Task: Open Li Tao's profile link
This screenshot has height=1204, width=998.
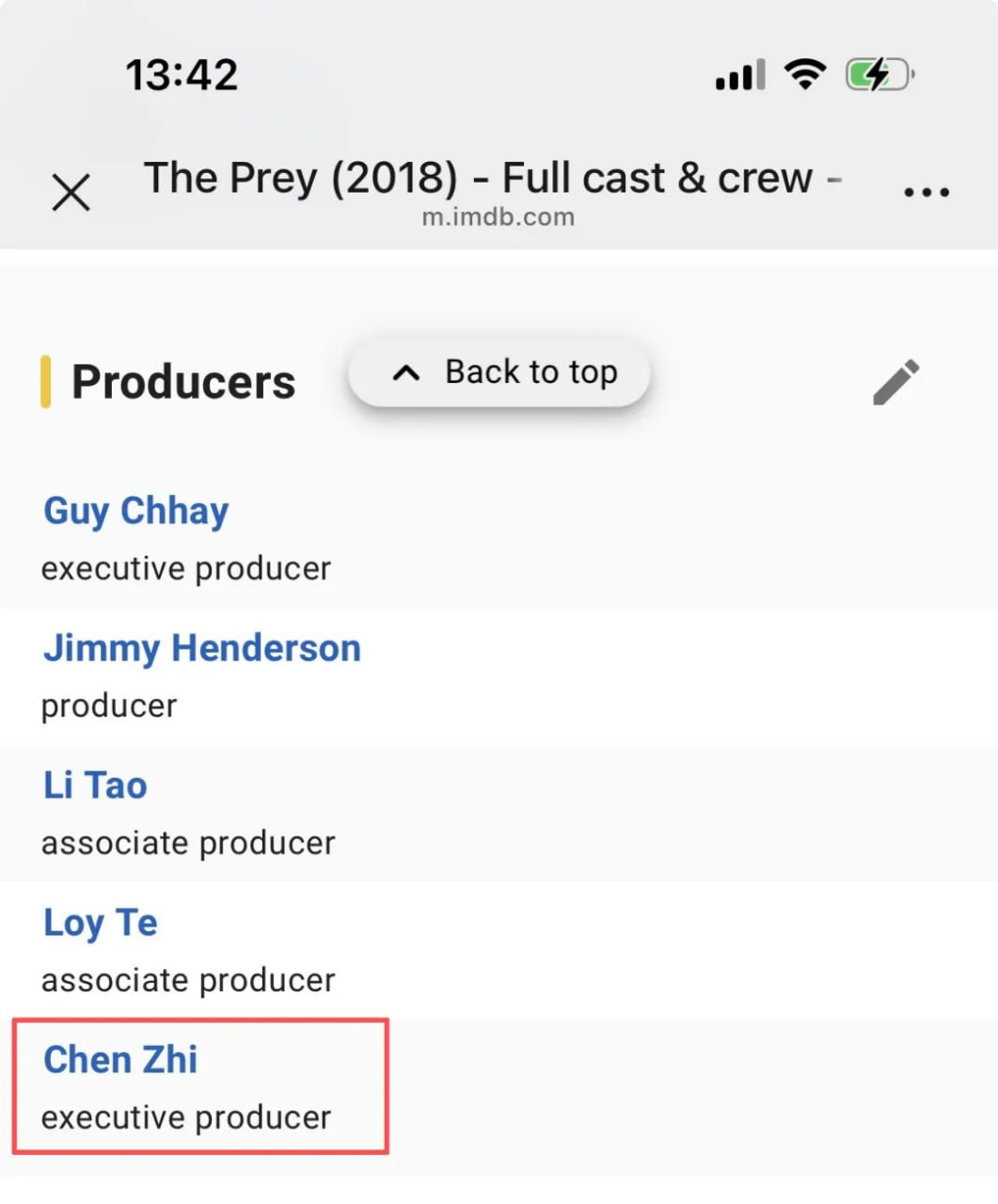Action: [95, 785]
